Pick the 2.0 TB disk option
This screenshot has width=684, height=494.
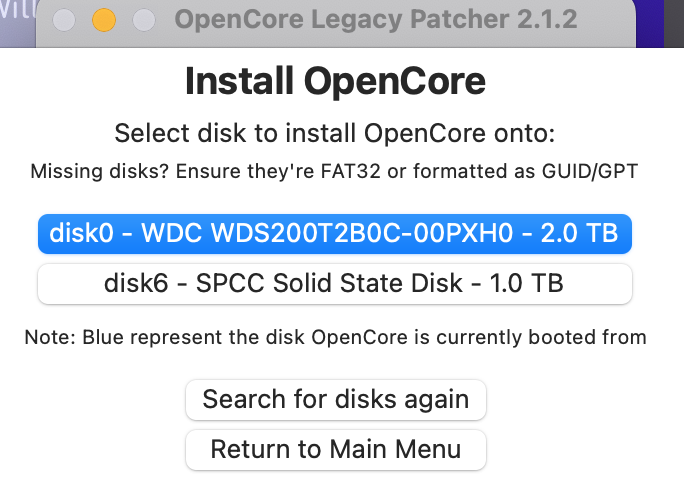[335, 233]
